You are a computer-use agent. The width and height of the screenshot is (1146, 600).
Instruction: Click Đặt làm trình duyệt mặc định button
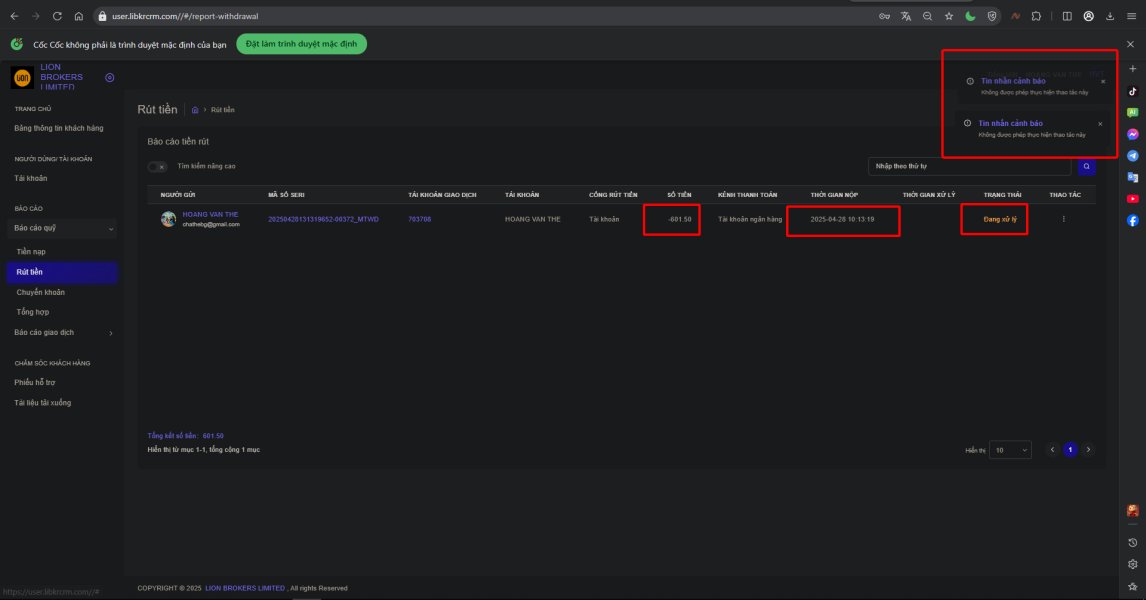(x=301, y=44)
